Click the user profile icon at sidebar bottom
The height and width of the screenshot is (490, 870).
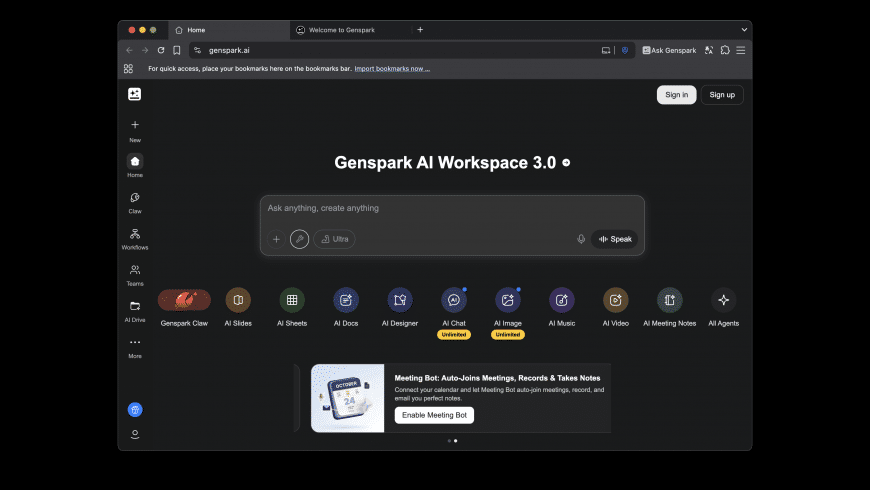135,434
